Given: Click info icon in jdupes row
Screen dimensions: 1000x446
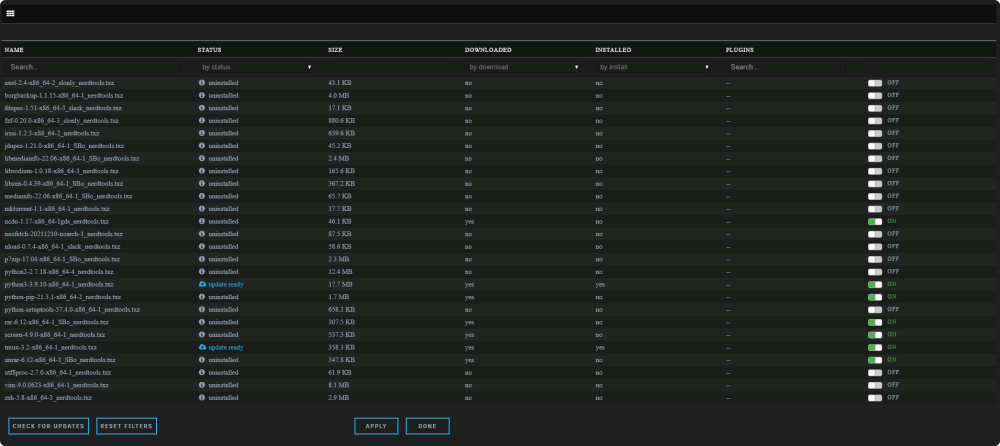Looking at the screenshot, I should (x=202, y=146).
